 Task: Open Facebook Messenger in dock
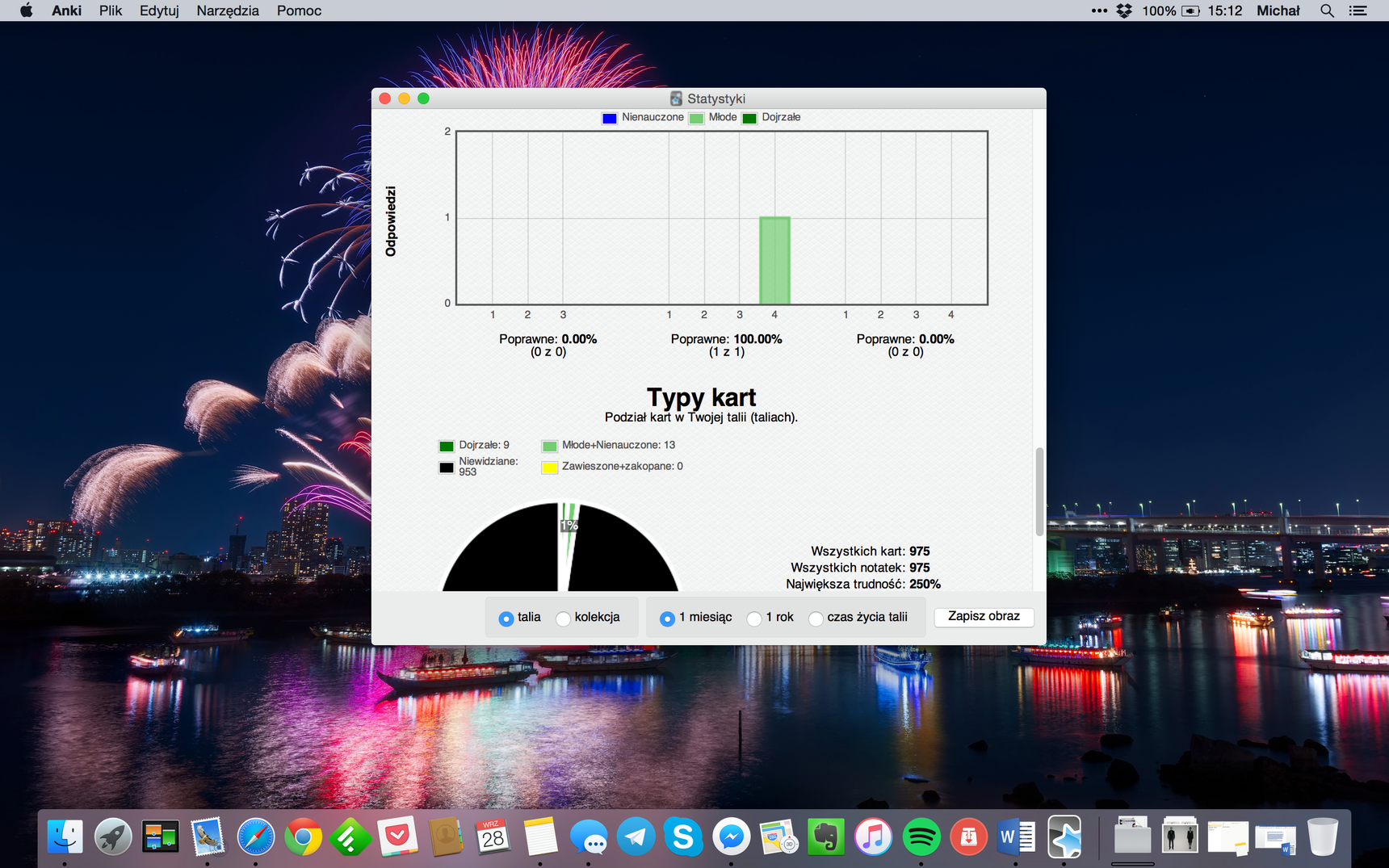click(731, 837)
